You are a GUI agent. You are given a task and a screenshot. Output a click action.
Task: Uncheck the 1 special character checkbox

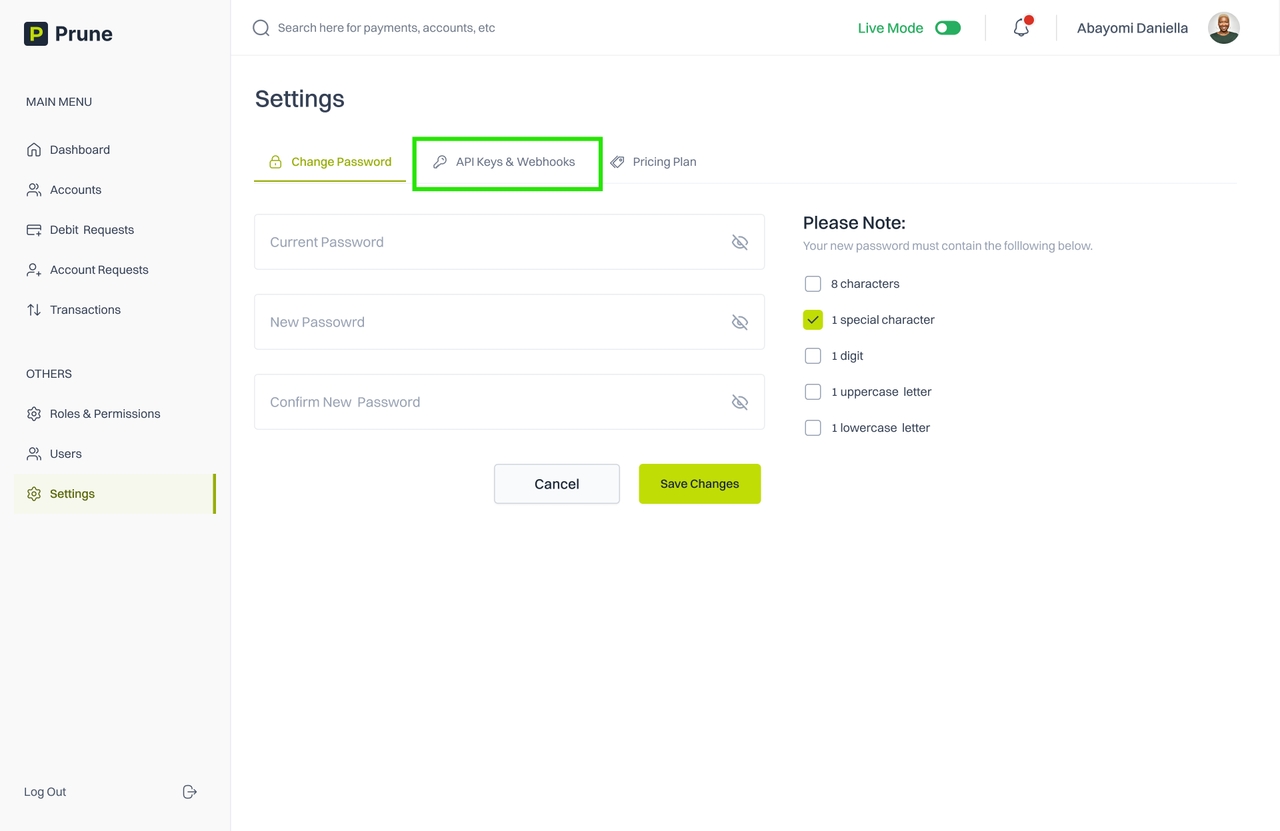pyautogui.click(x=813, y=320)
